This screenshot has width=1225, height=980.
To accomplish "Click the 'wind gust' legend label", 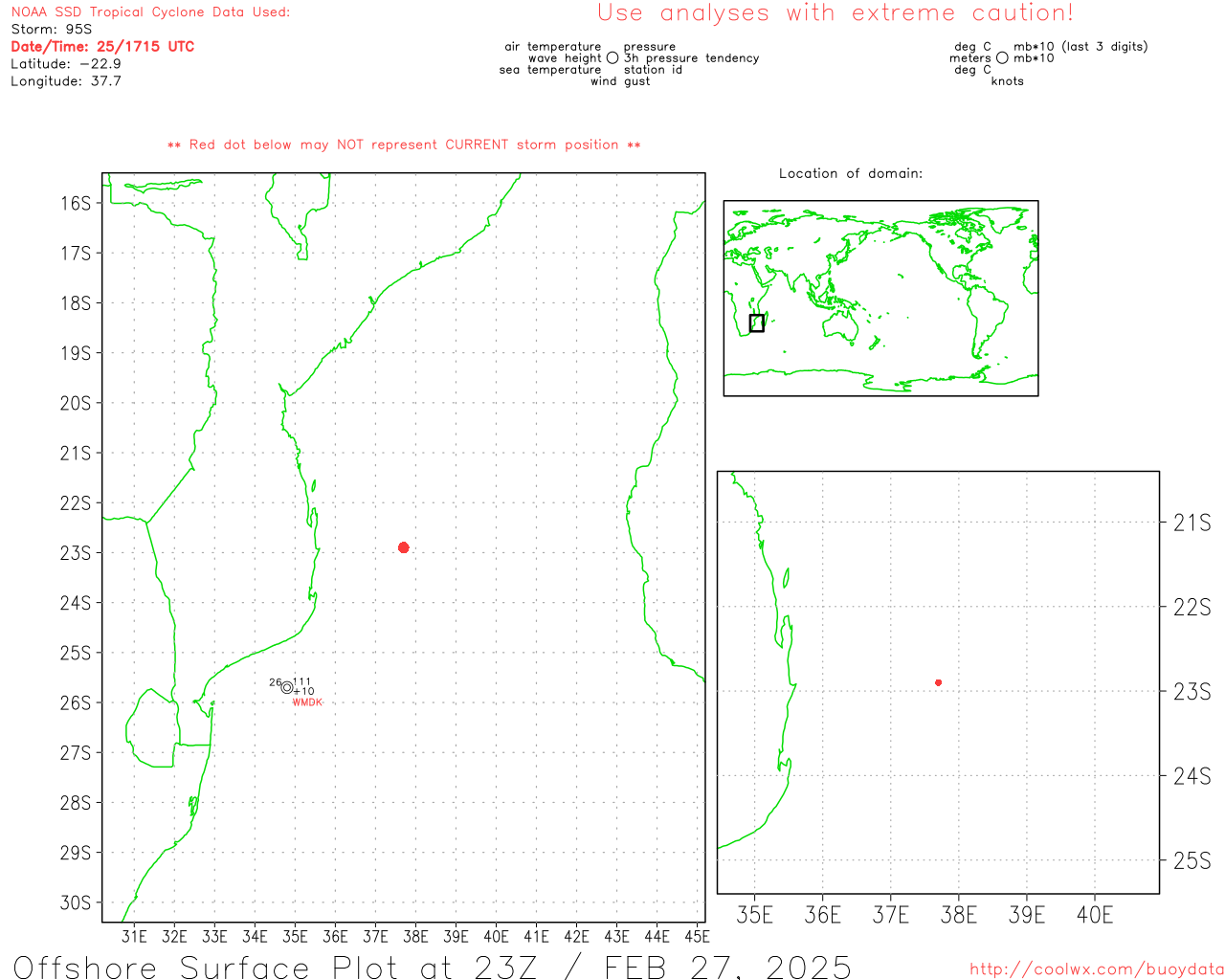I will click(620, 80).
